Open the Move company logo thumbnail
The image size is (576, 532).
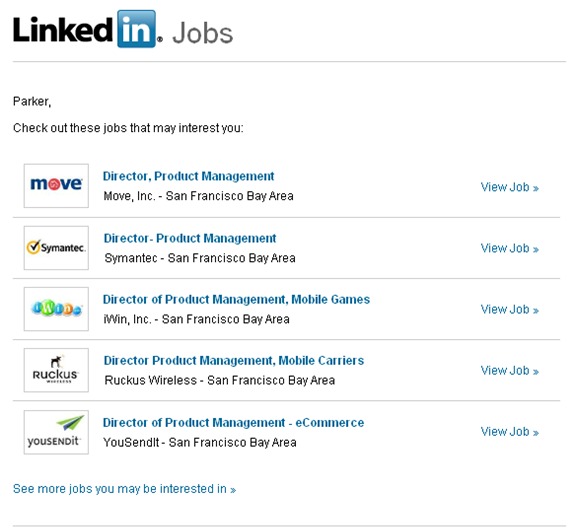(56, 186)
